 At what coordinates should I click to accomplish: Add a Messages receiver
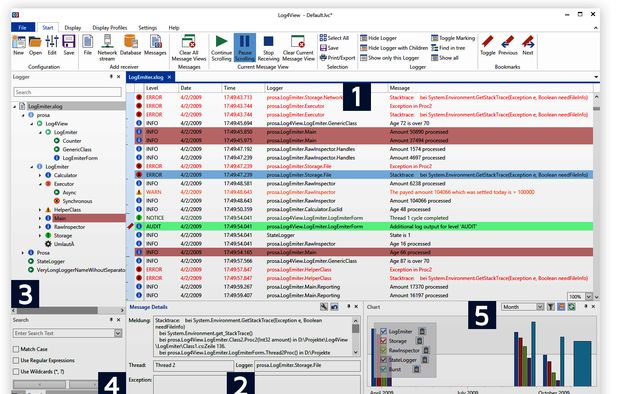click(155, 45)
